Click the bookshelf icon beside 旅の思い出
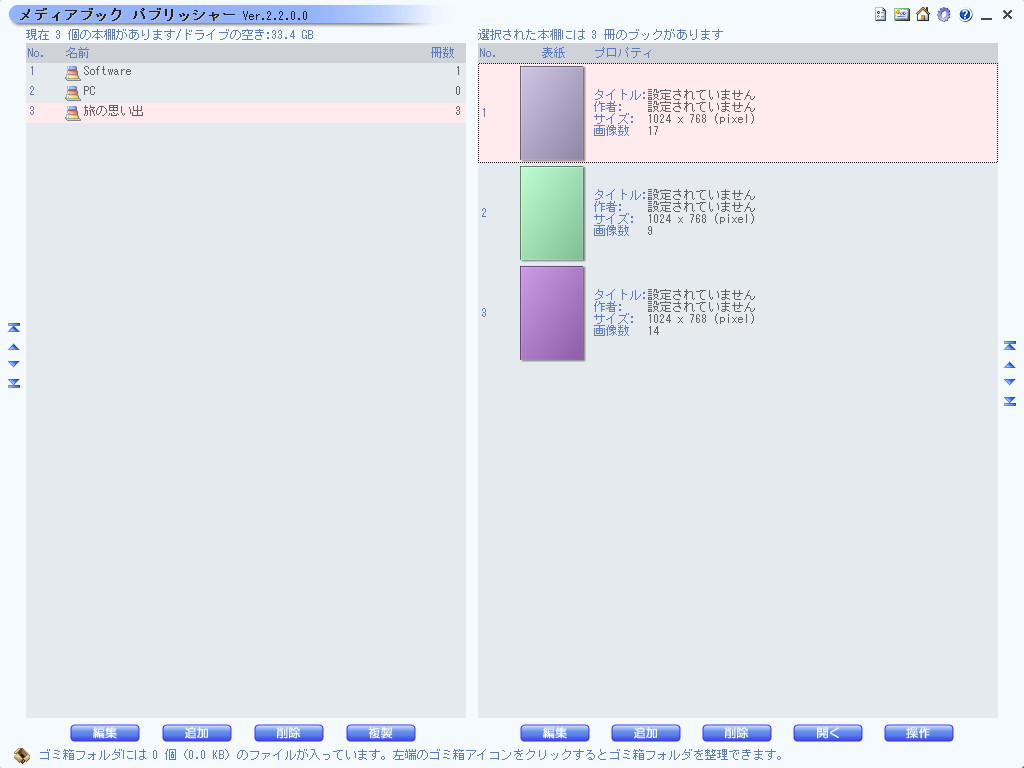1024x768 pixels. tap(71, 112)
